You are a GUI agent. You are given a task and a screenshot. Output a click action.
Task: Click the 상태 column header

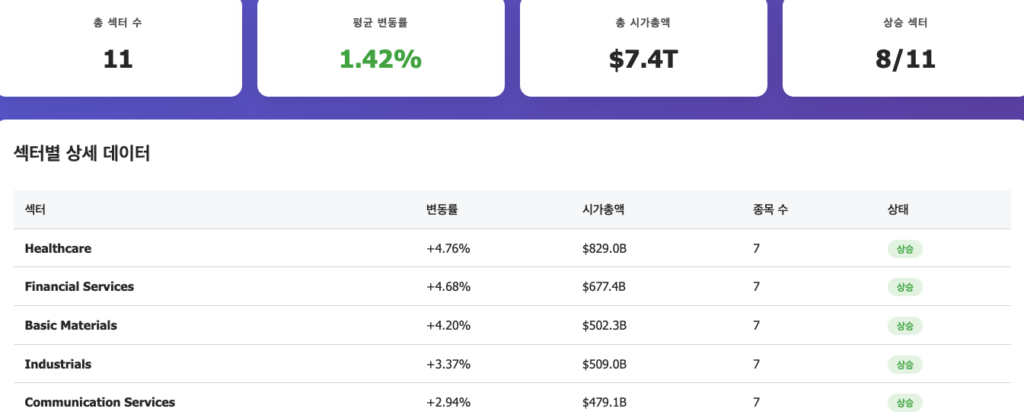tap(897, 210)
